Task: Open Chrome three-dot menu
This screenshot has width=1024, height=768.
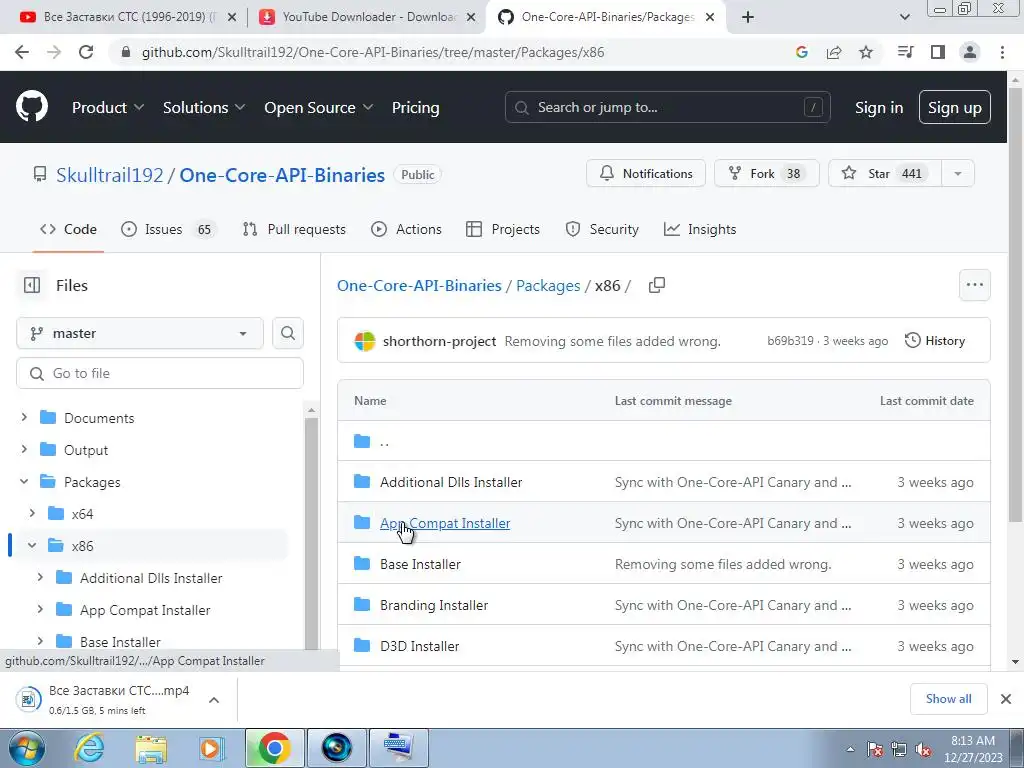Action: 1002,52
